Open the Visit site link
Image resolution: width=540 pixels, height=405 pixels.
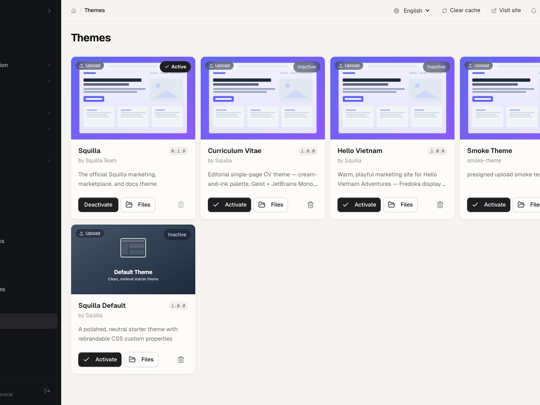(506, 11)
